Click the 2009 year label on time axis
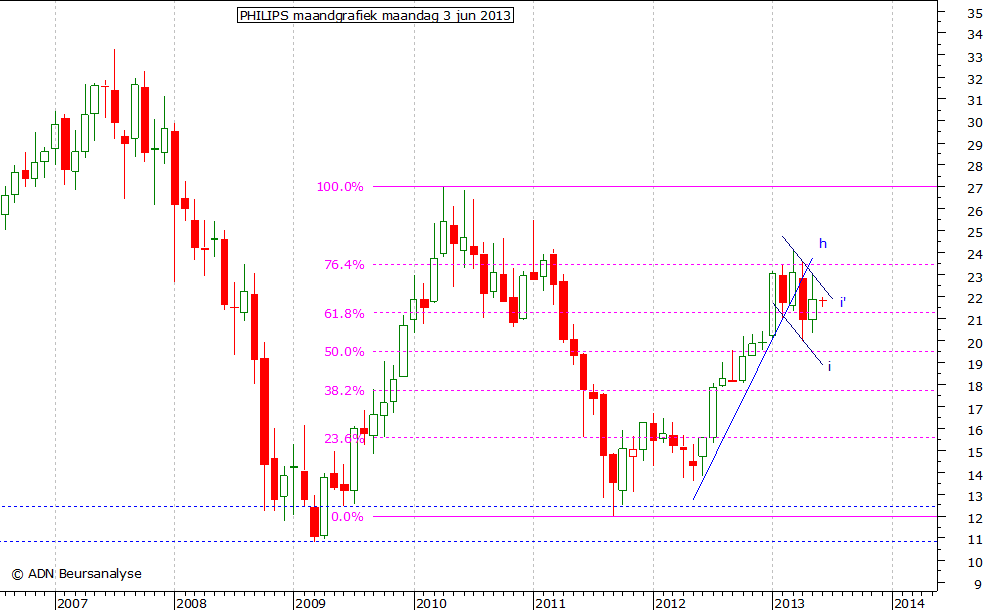Image resolution: width=985 pixels, height=610 pixels. point(310,603)
